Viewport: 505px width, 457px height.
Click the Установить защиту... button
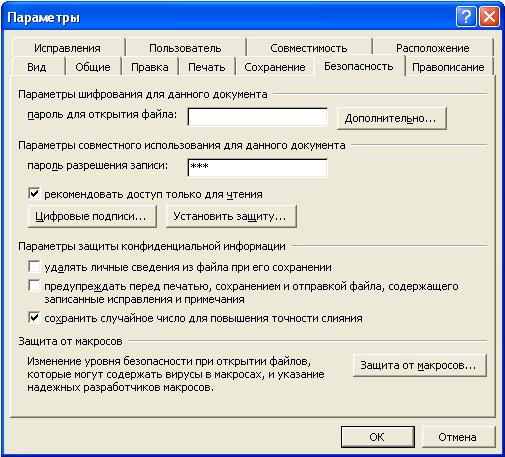(x=231, y=216)
